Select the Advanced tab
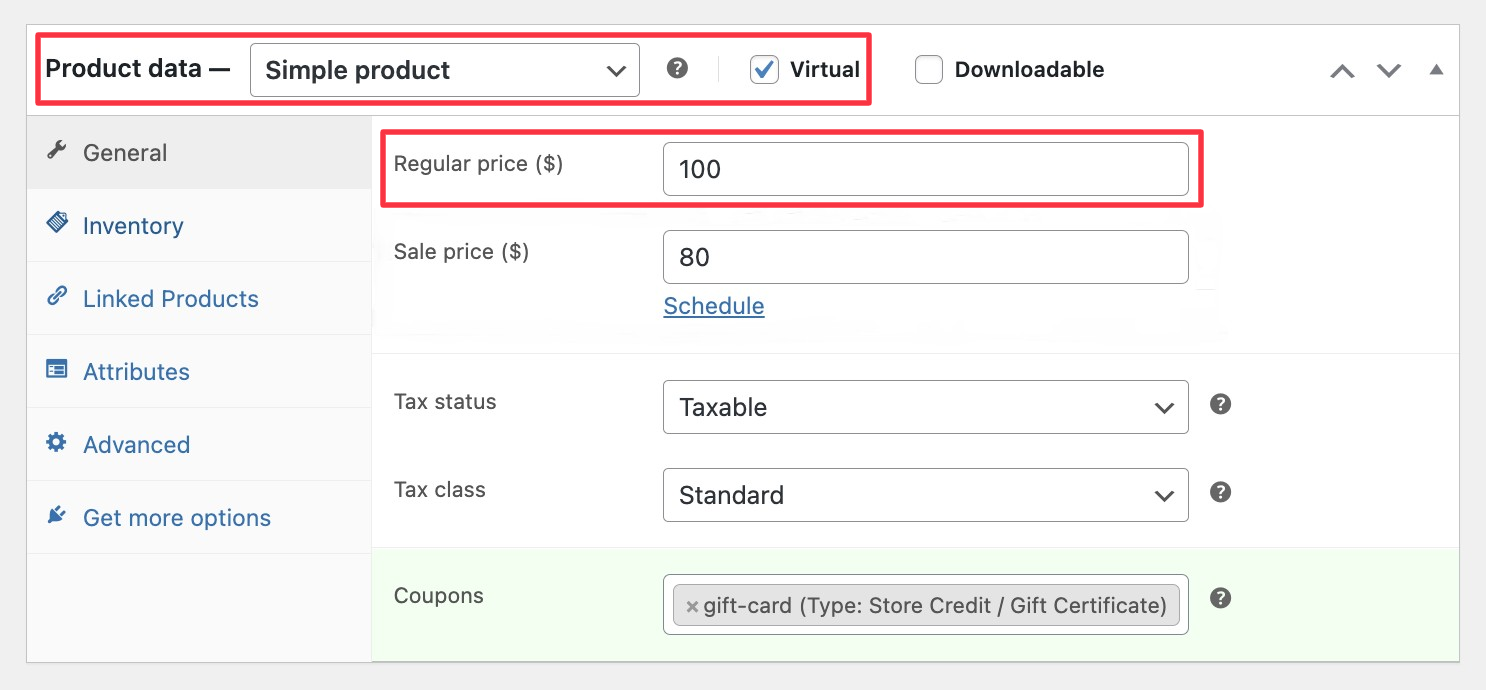Screen dimensions: 1486x690 pos(136,445)
